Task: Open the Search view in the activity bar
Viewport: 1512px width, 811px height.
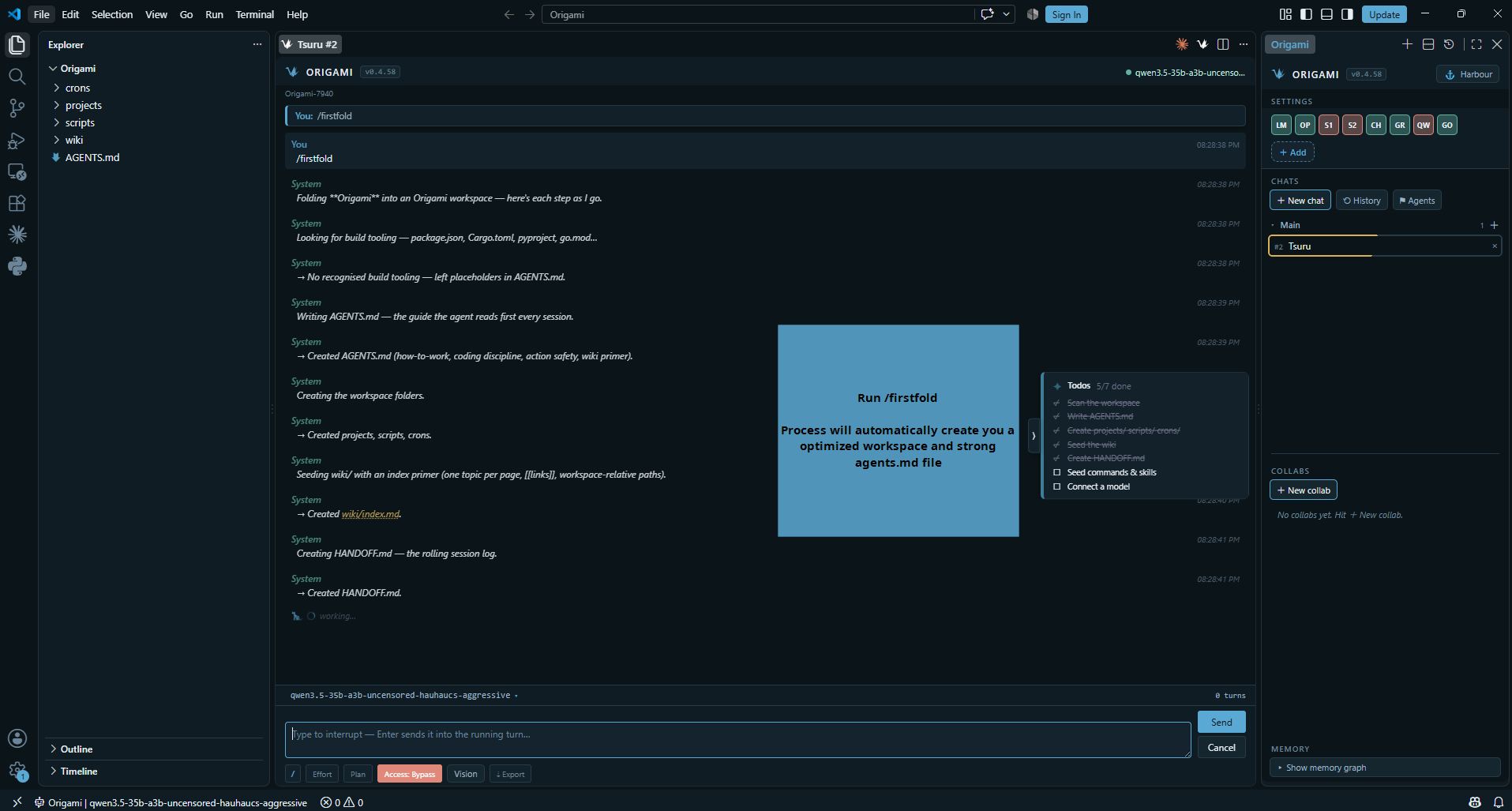Action: coord(17,77)
